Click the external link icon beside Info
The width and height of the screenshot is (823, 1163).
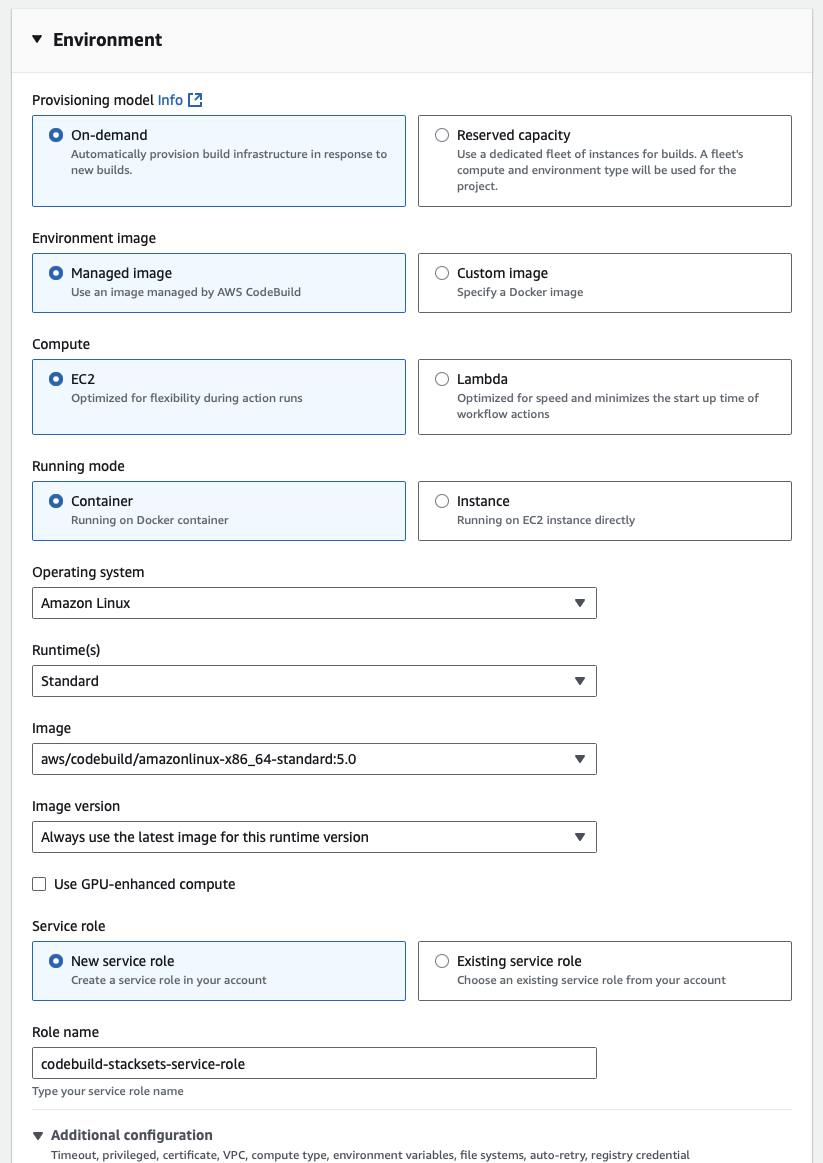coord(196,100)
